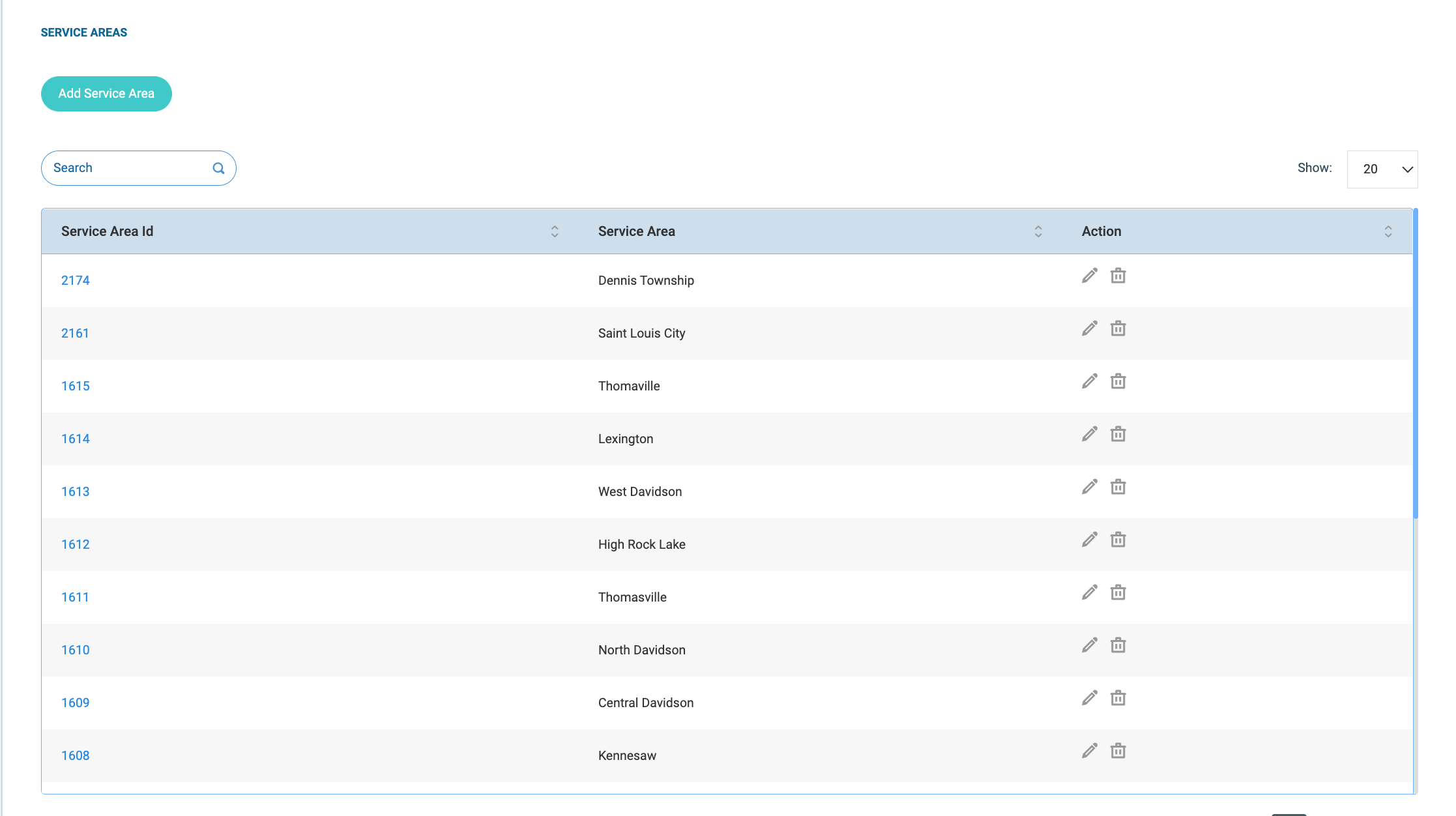Edit the Kennesaw service area
This screenshot has width=1456, height=816.
(1089, 751)
